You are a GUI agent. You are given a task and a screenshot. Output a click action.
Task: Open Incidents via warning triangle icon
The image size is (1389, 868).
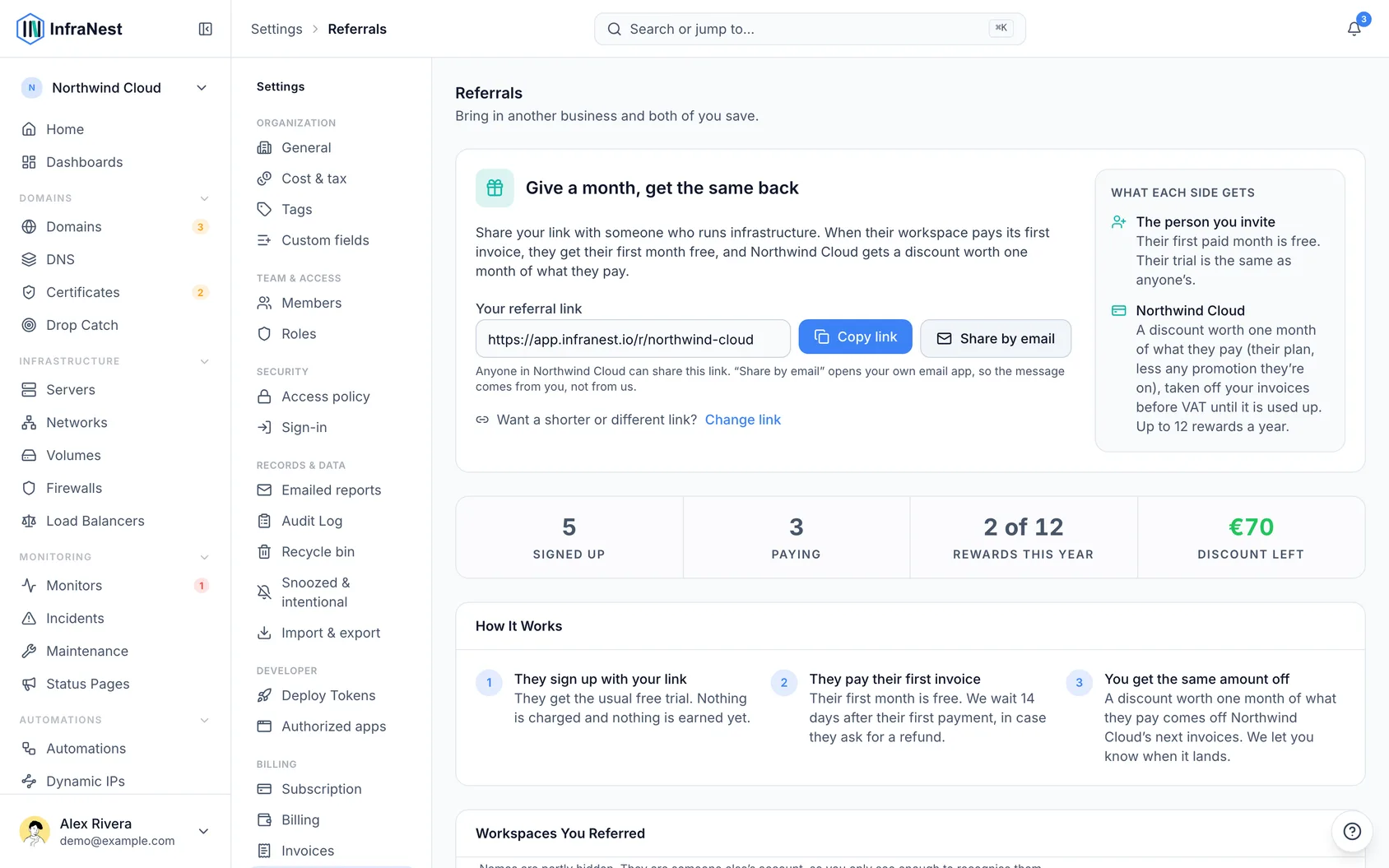click(x=29, y=618)
